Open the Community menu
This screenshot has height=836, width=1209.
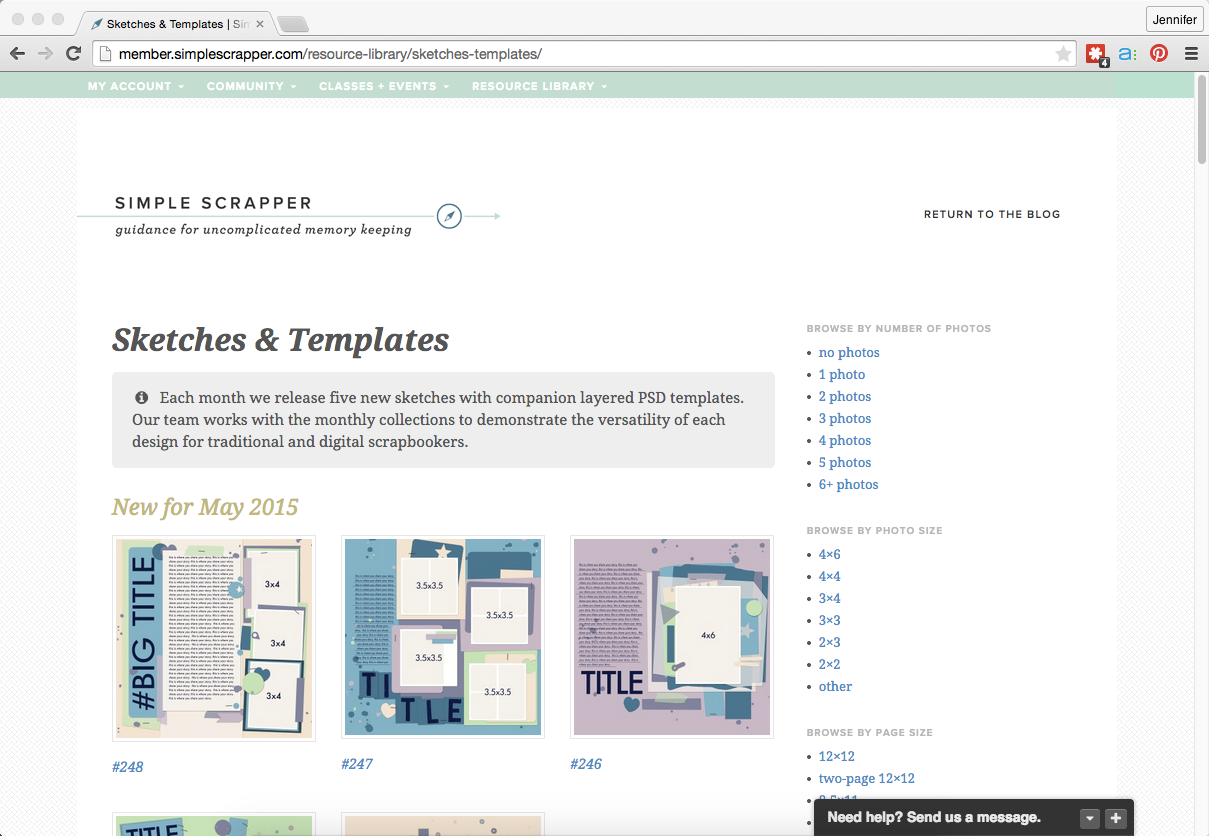click(x=251, y=86)
